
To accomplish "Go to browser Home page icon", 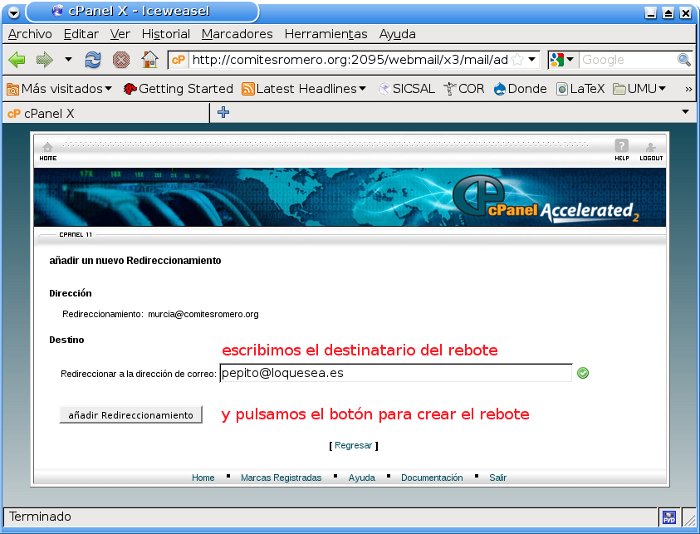I will (149, 60).
